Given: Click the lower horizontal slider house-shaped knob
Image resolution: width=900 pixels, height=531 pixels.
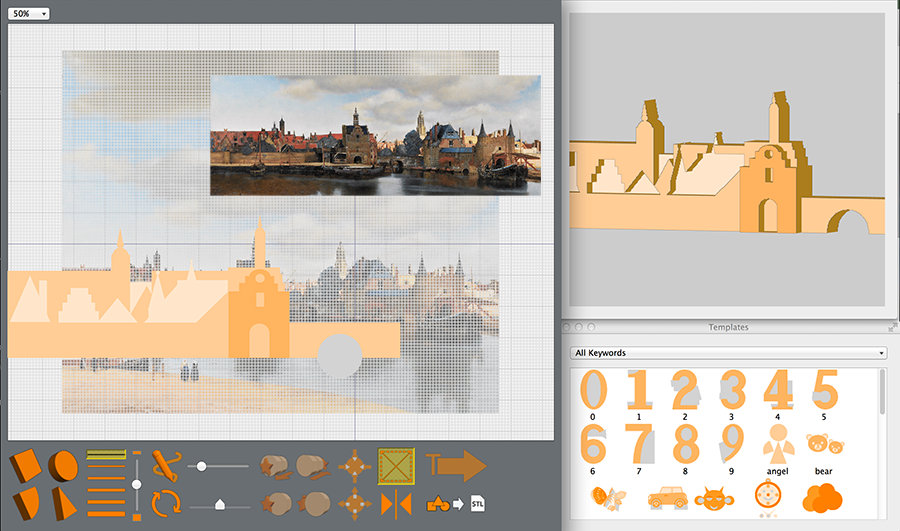Looking at the screenshot, I should coord(219,505).
